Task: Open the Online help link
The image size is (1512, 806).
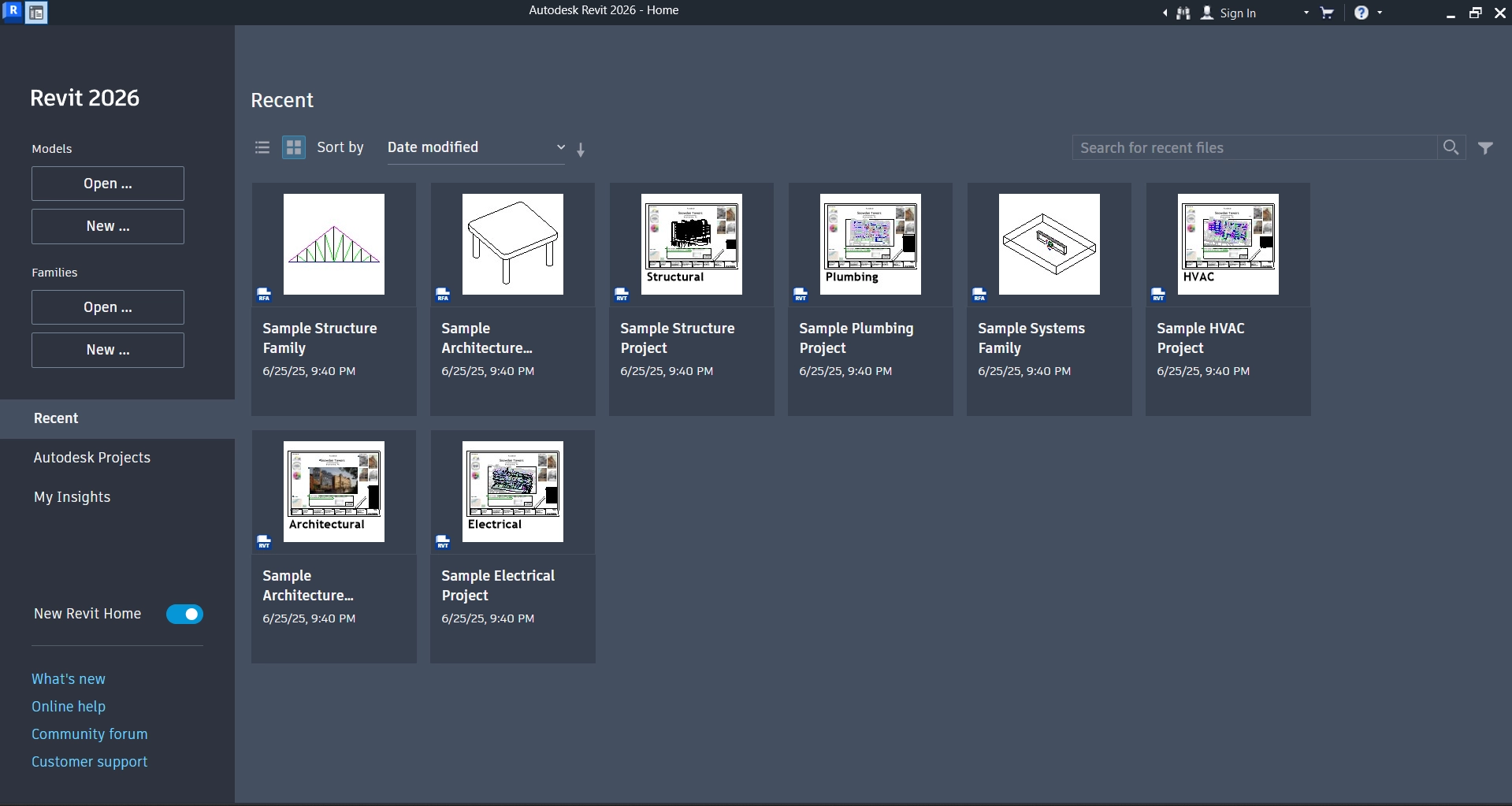Action: tap(69, 707)
